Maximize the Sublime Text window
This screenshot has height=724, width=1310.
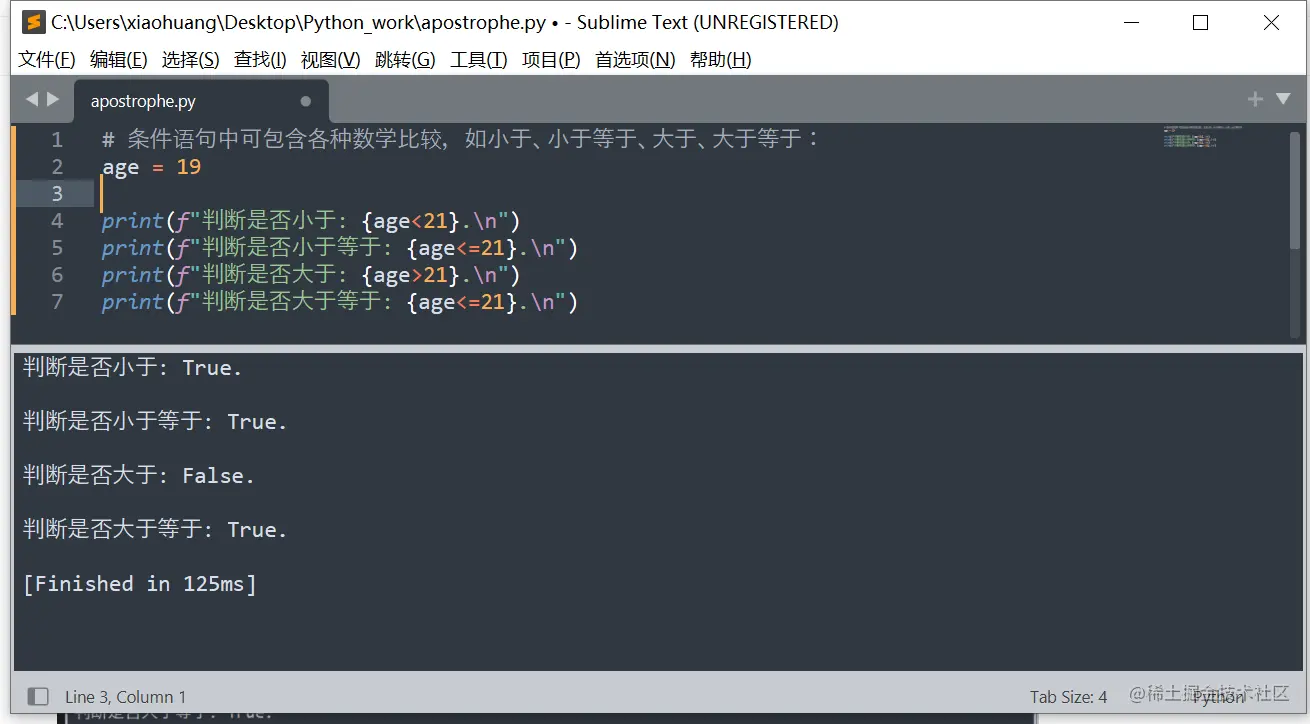point(1201,23)
